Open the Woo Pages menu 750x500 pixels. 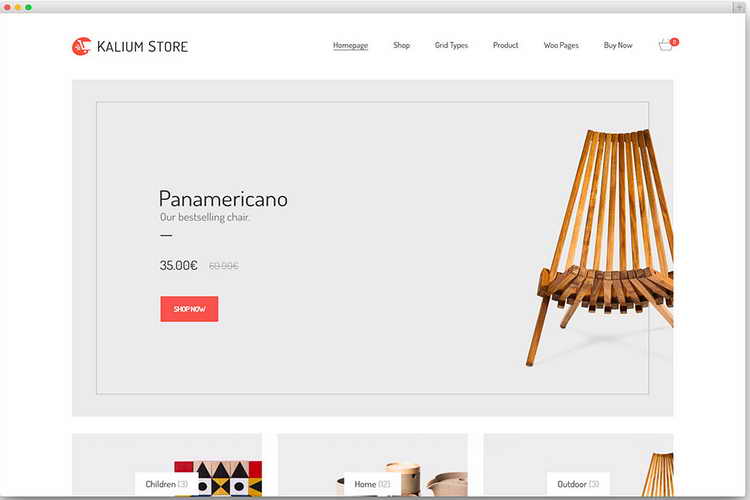tap(561, 45)
